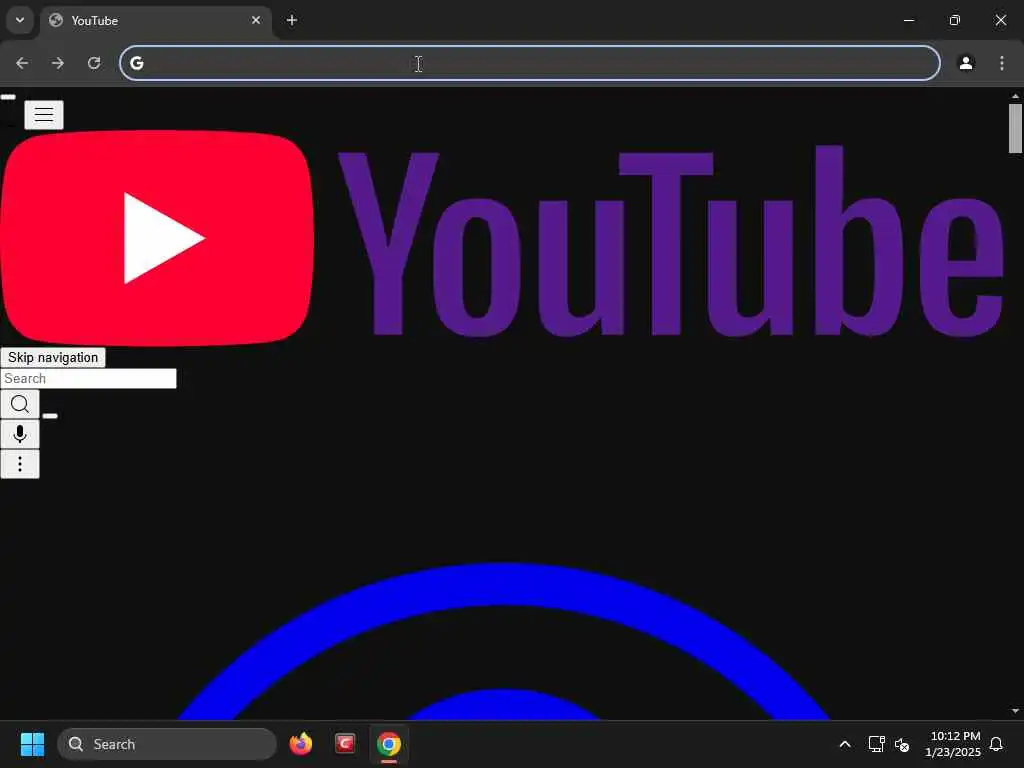
Task: Click the Google icon in address bar
Action: pos(136,63)
